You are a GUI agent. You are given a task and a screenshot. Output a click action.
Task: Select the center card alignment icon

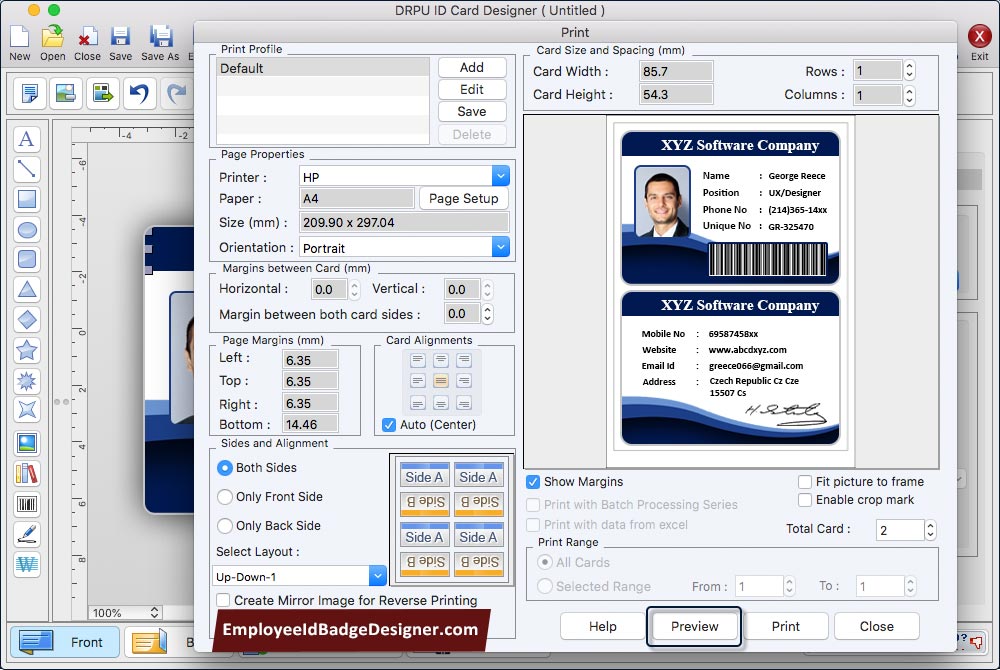[x=441, y=381]
